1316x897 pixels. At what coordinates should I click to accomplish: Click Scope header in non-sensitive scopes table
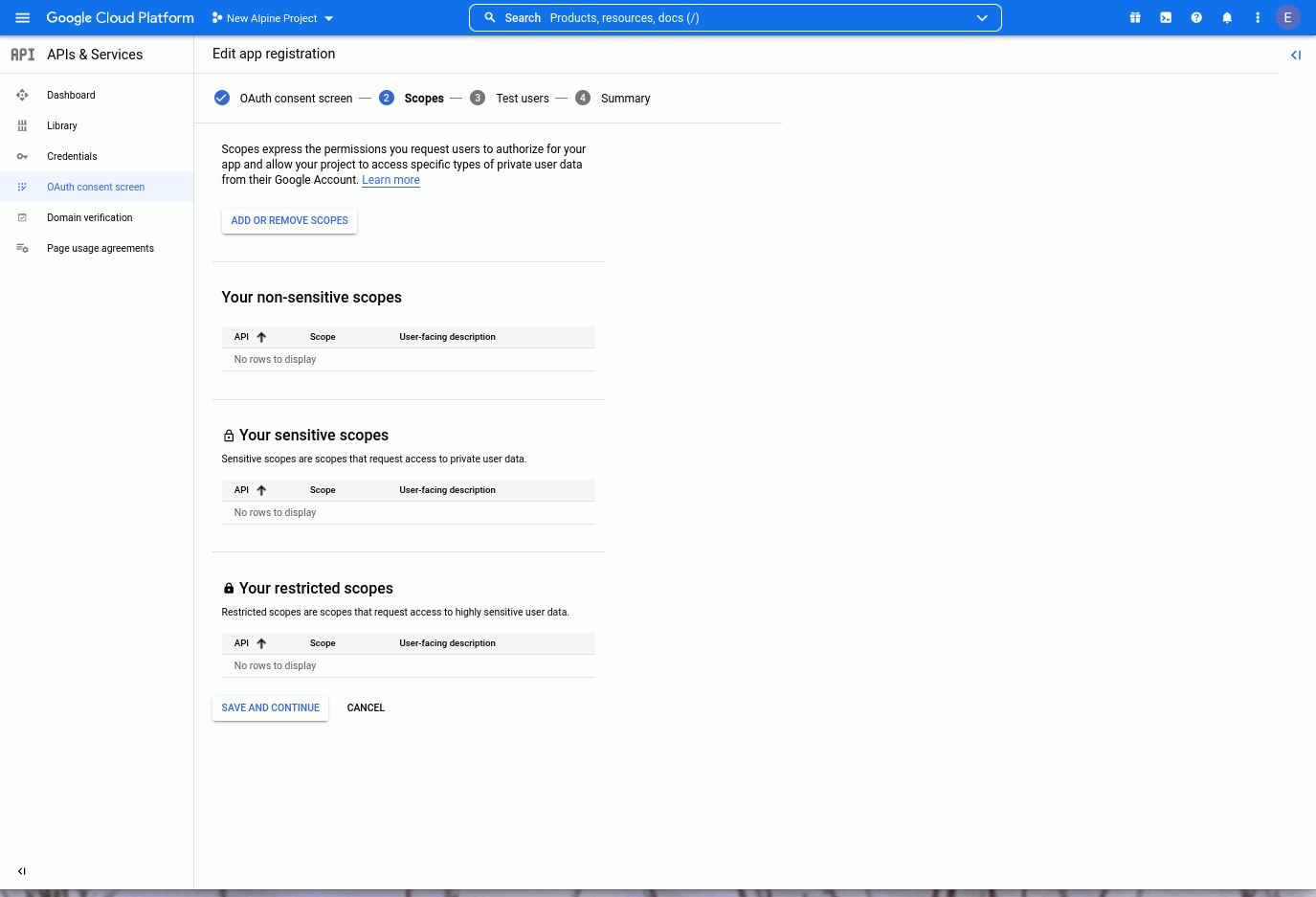coord(323,337)
